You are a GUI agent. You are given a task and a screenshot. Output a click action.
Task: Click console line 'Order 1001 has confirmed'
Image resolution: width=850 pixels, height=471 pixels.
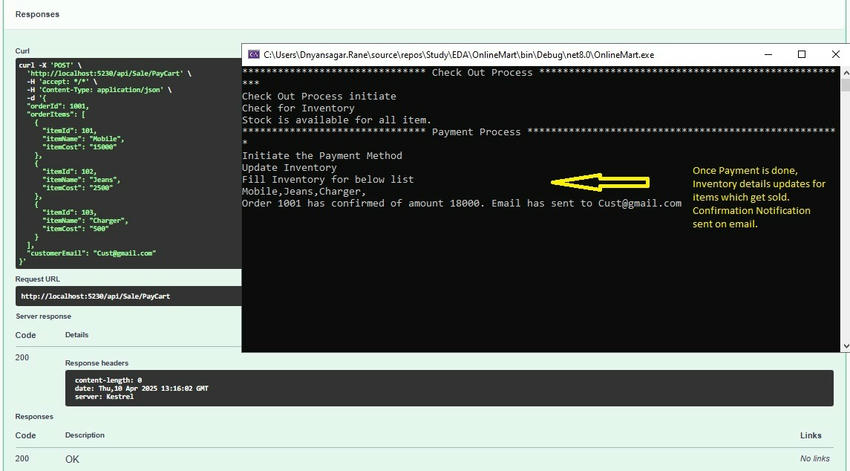pos(461,204)
